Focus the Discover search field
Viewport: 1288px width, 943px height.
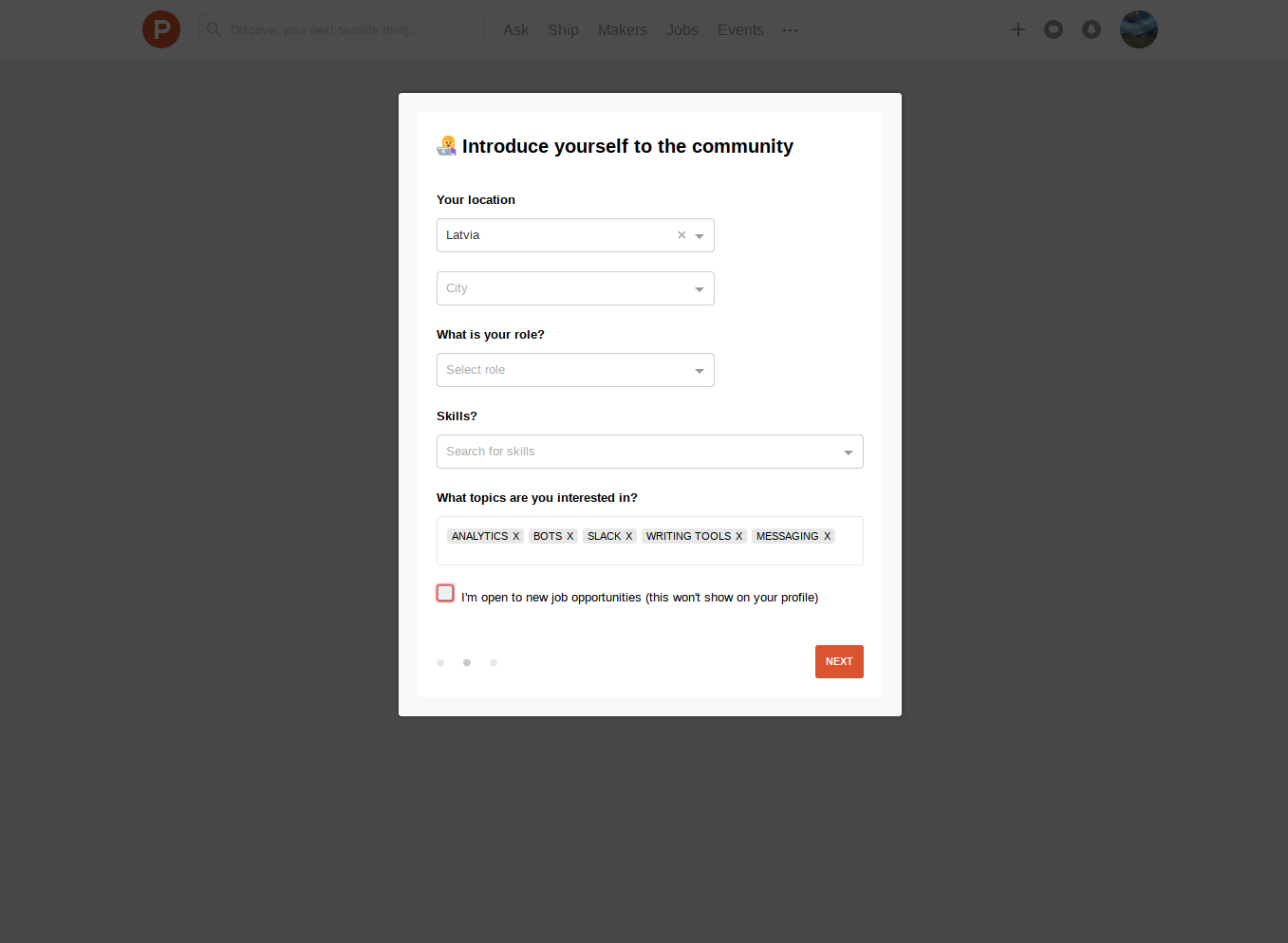[x=342, y=30]
